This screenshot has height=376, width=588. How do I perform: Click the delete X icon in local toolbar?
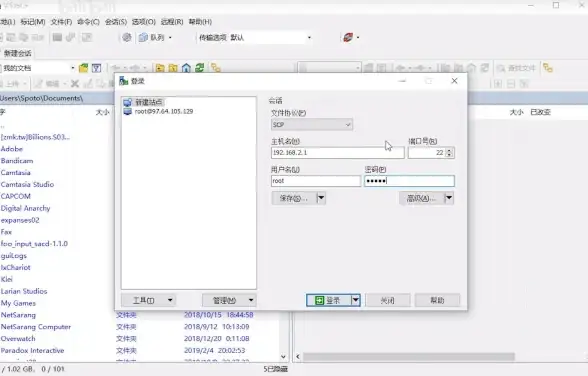[75, 84]
